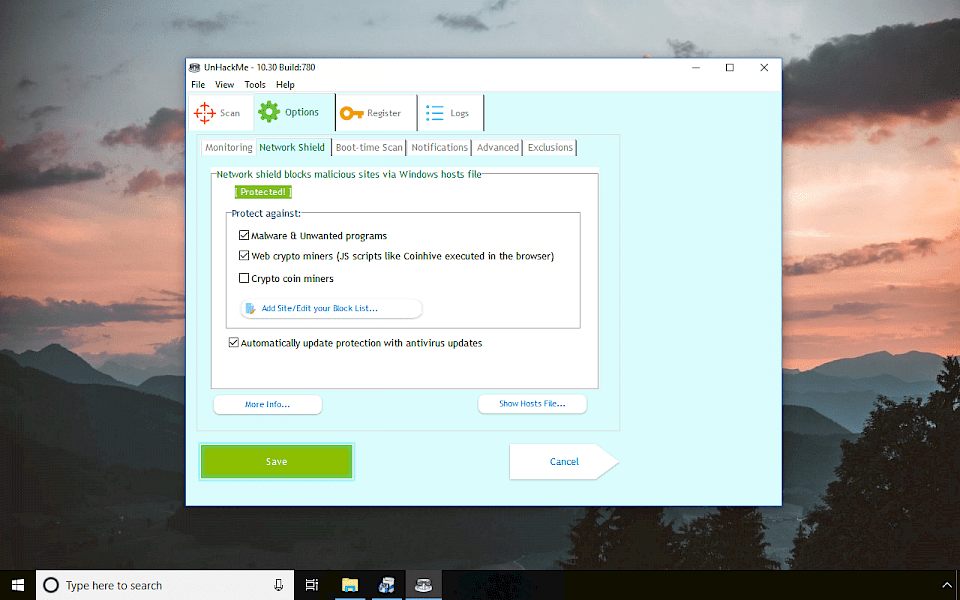960x600 pixels.
Task: Toggle automatic protection update checkbox
Action: tap(233, 342)
